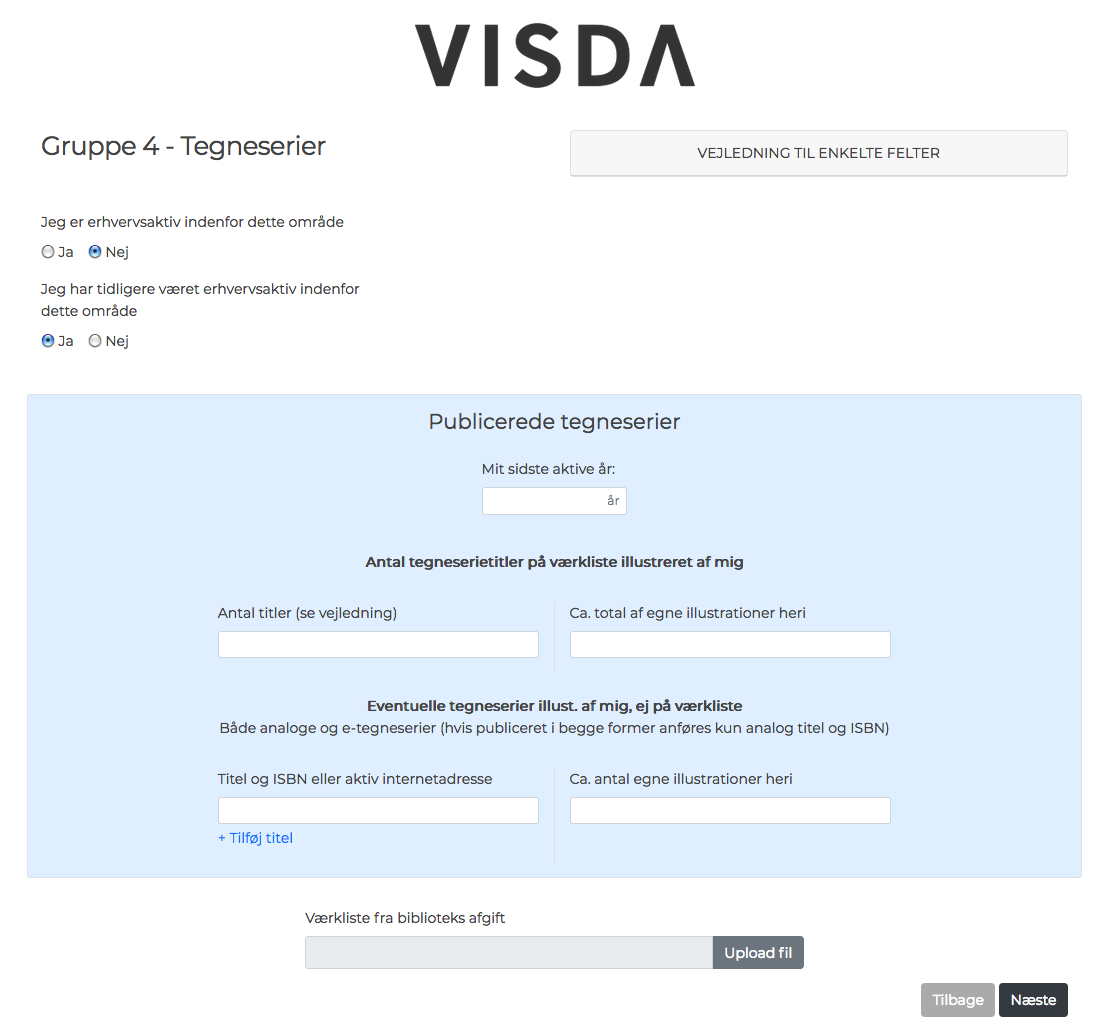This screenshot has height=1030, width=1106.
Task: Go back with Tilbage button
Action: pyautogui.click(x=957, y=1000)
